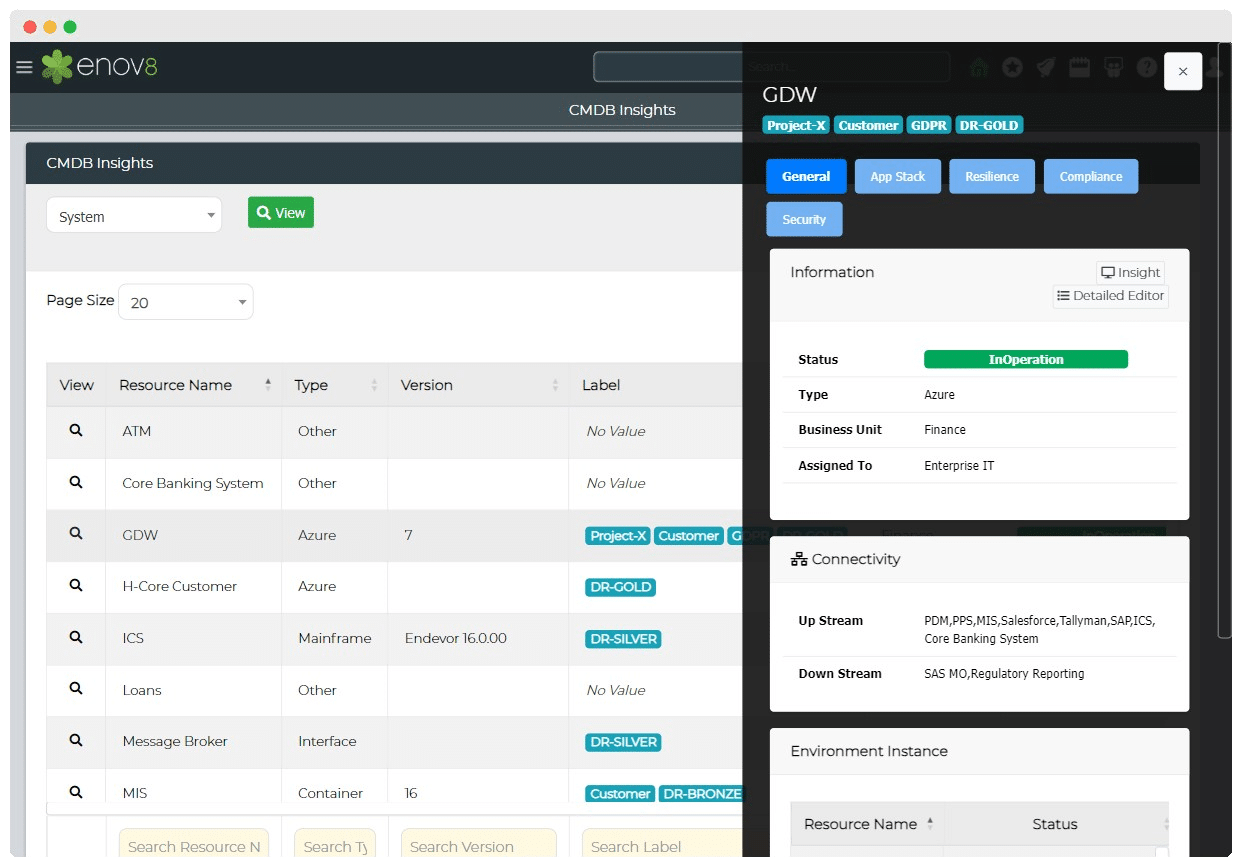This screenshot has height=867, width=1242.
Task: Click the Search Version filter field
Action: (x=478, y=846)
